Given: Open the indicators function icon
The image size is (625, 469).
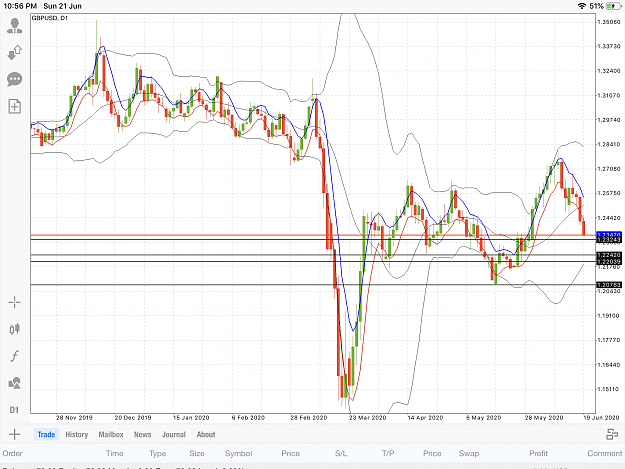Looking at the screenshot, I should [15, 356].
